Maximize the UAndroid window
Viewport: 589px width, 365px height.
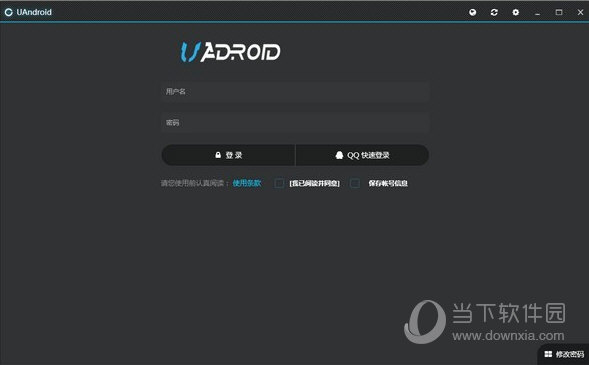tap(559, 12)
